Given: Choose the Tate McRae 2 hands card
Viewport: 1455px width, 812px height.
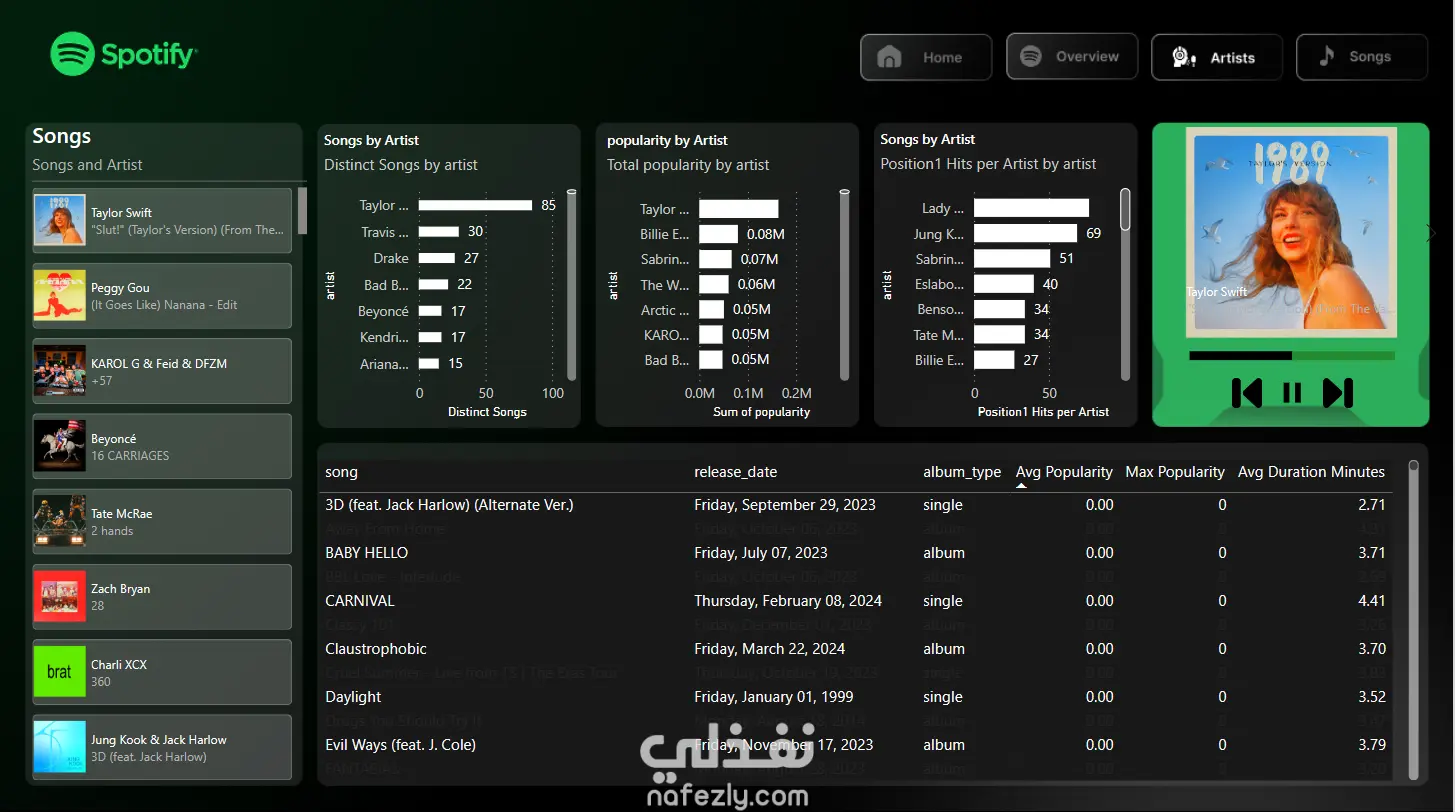Looking at the screenshot, I should click(162, 521).
